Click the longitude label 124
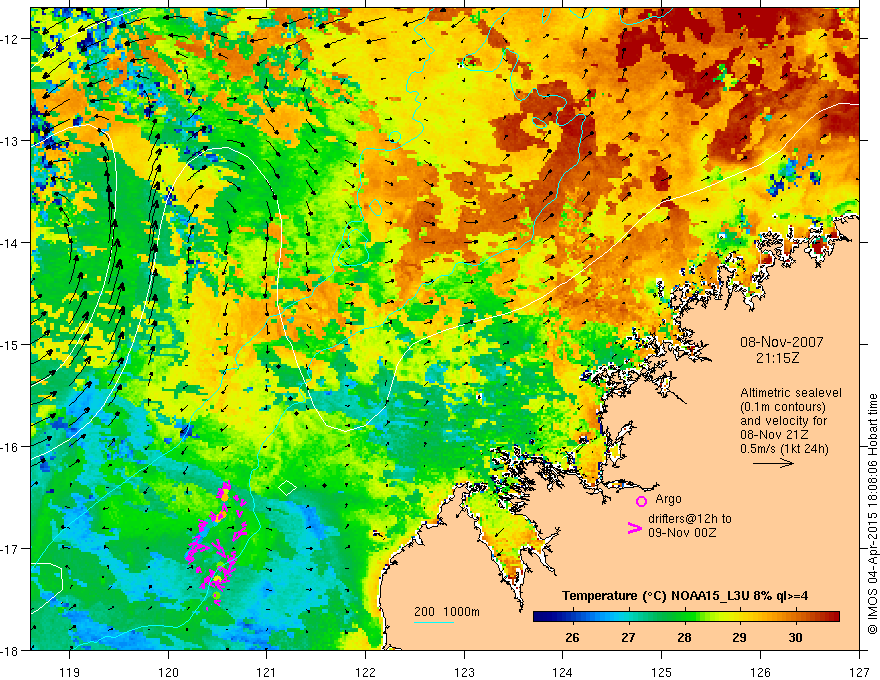The image size is (880, 680). pyautogui.click(x=563, y=672)
